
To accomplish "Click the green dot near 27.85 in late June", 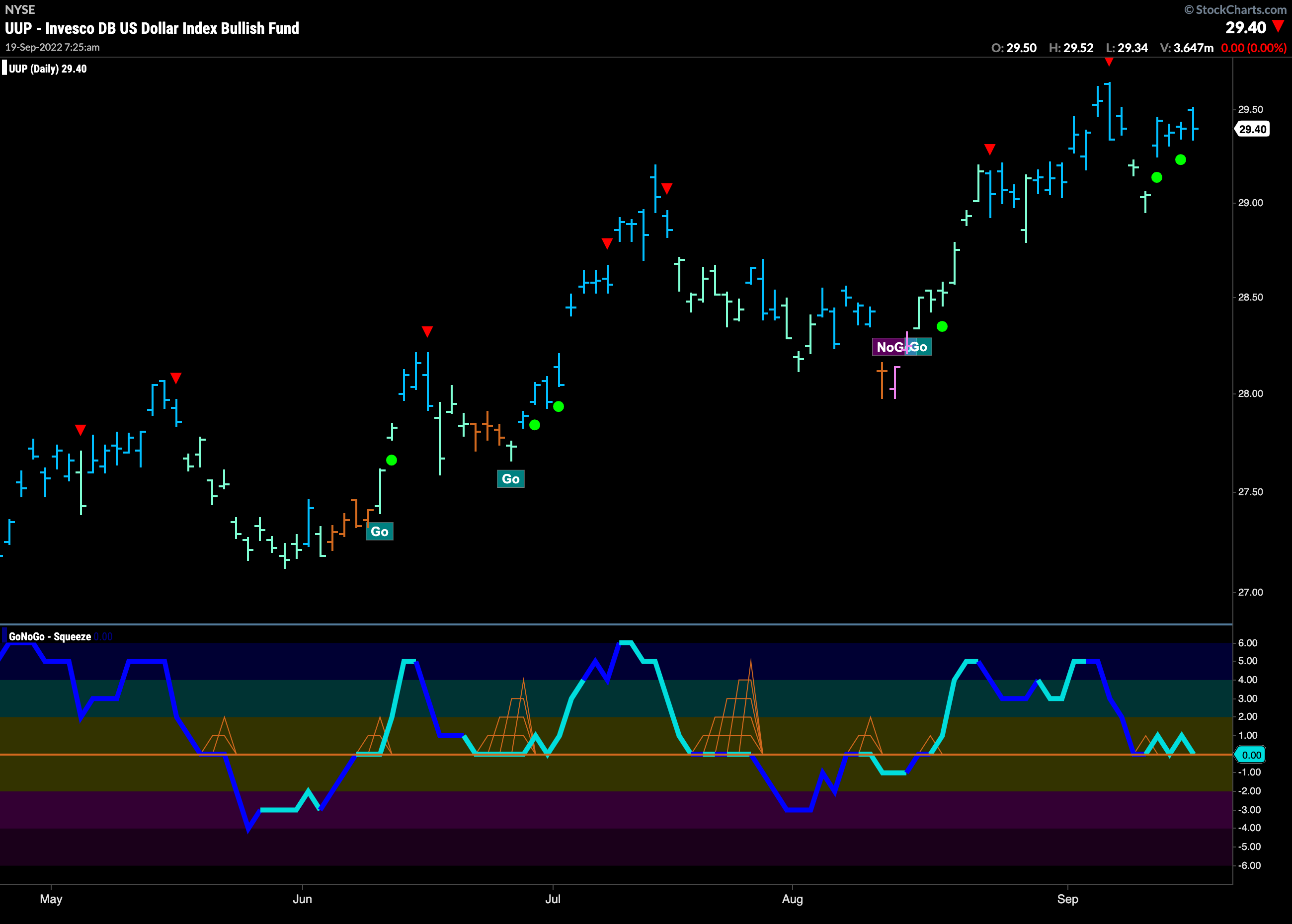I will pyautogui.click(x=535, y=425).
